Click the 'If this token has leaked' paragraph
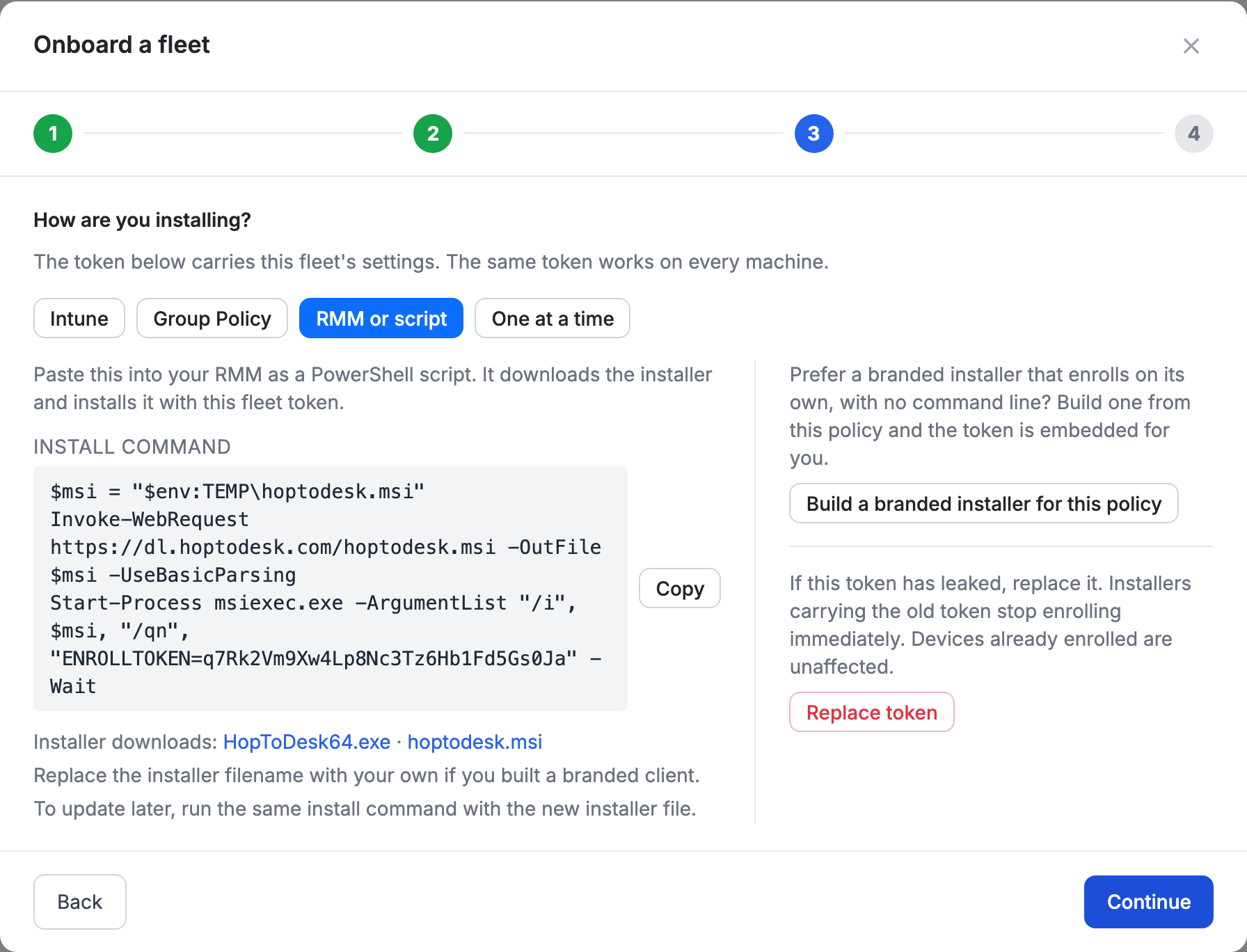The image size is (1247, 952). point(990,625)
